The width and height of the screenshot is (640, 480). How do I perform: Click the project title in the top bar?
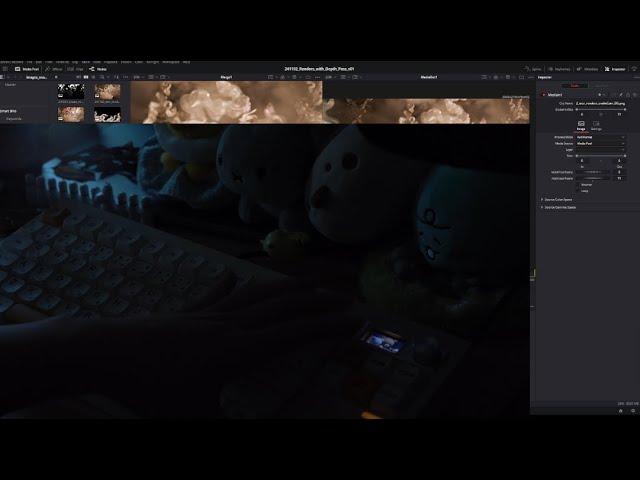[x=319, y=69]
